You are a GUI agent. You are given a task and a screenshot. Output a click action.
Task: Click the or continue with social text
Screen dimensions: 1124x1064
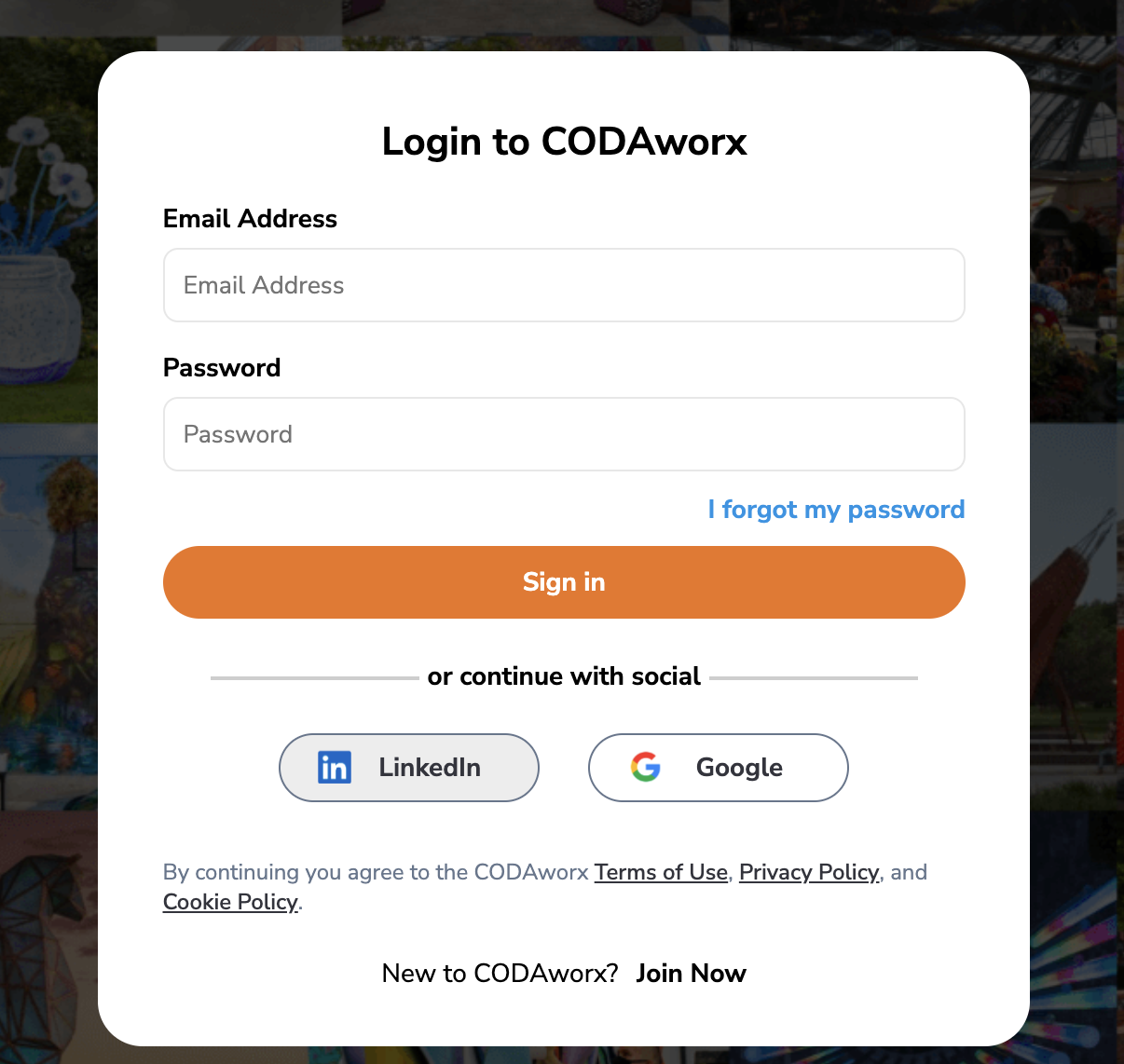[564, 676]
